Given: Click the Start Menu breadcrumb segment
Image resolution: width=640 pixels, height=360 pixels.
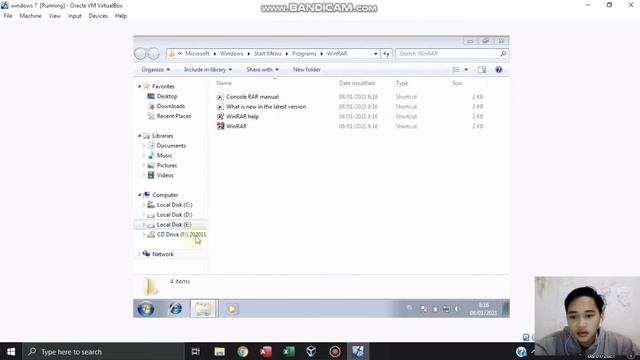Looking at the screenshot, I should (x=267, y=53).
